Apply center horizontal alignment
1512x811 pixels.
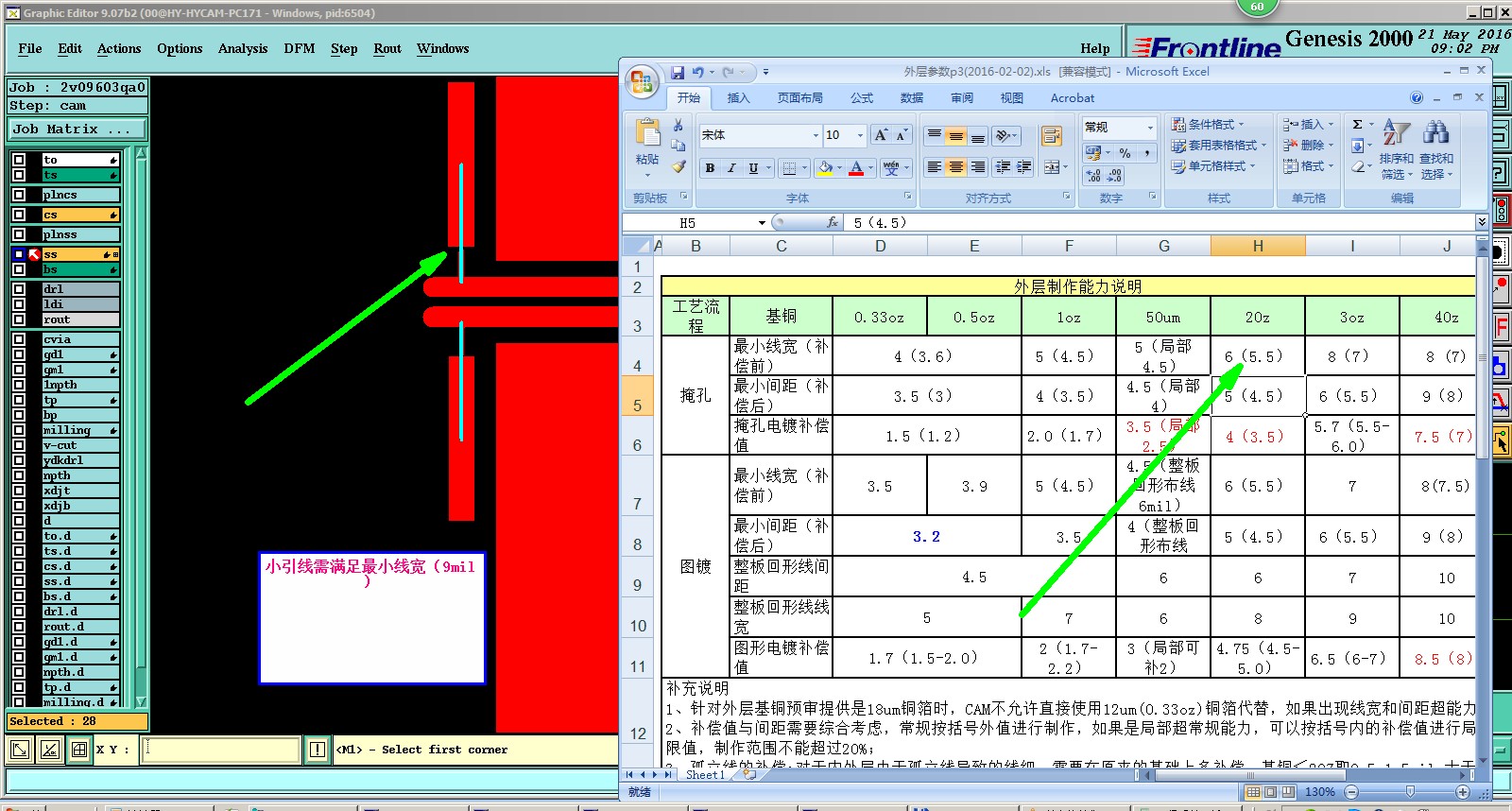[955, 167]
